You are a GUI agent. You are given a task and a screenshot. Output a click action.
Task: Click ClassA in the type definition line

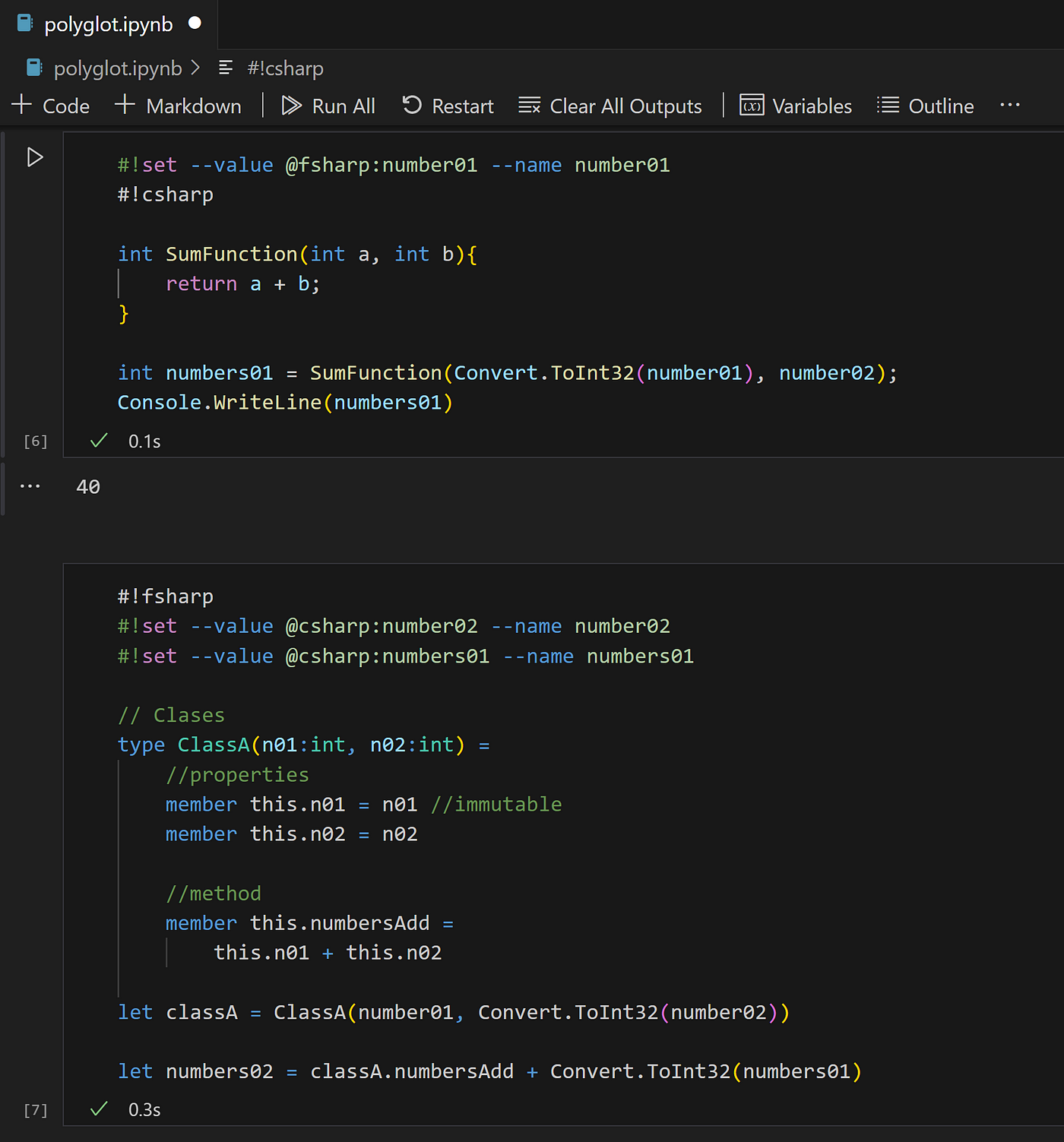pos(214,745)
